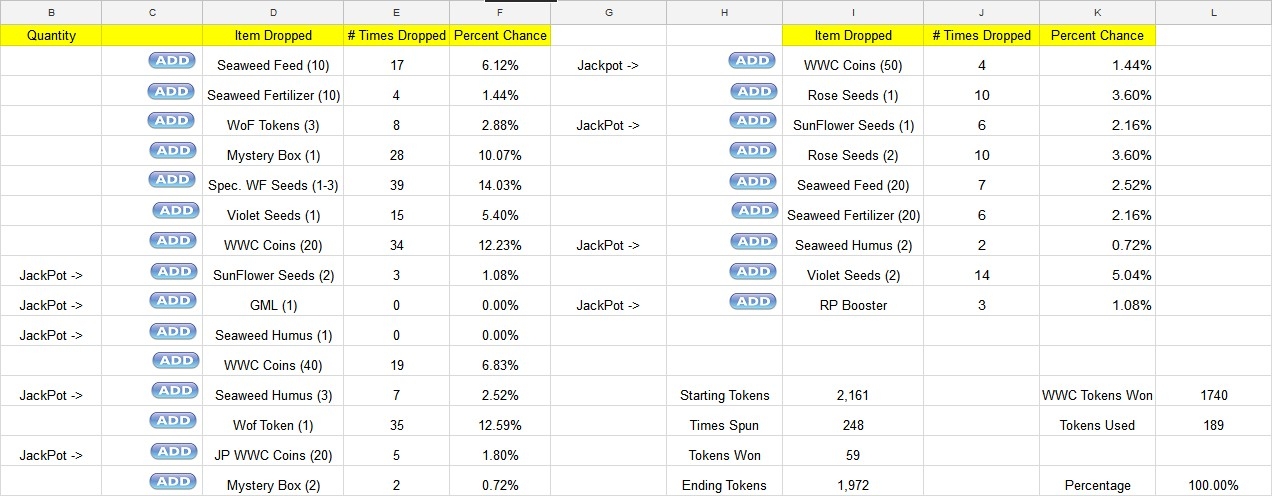Click ADD button beside Rose Seeds (1)
Viewport: 1272px width, 496px height.
coord(754,91)
